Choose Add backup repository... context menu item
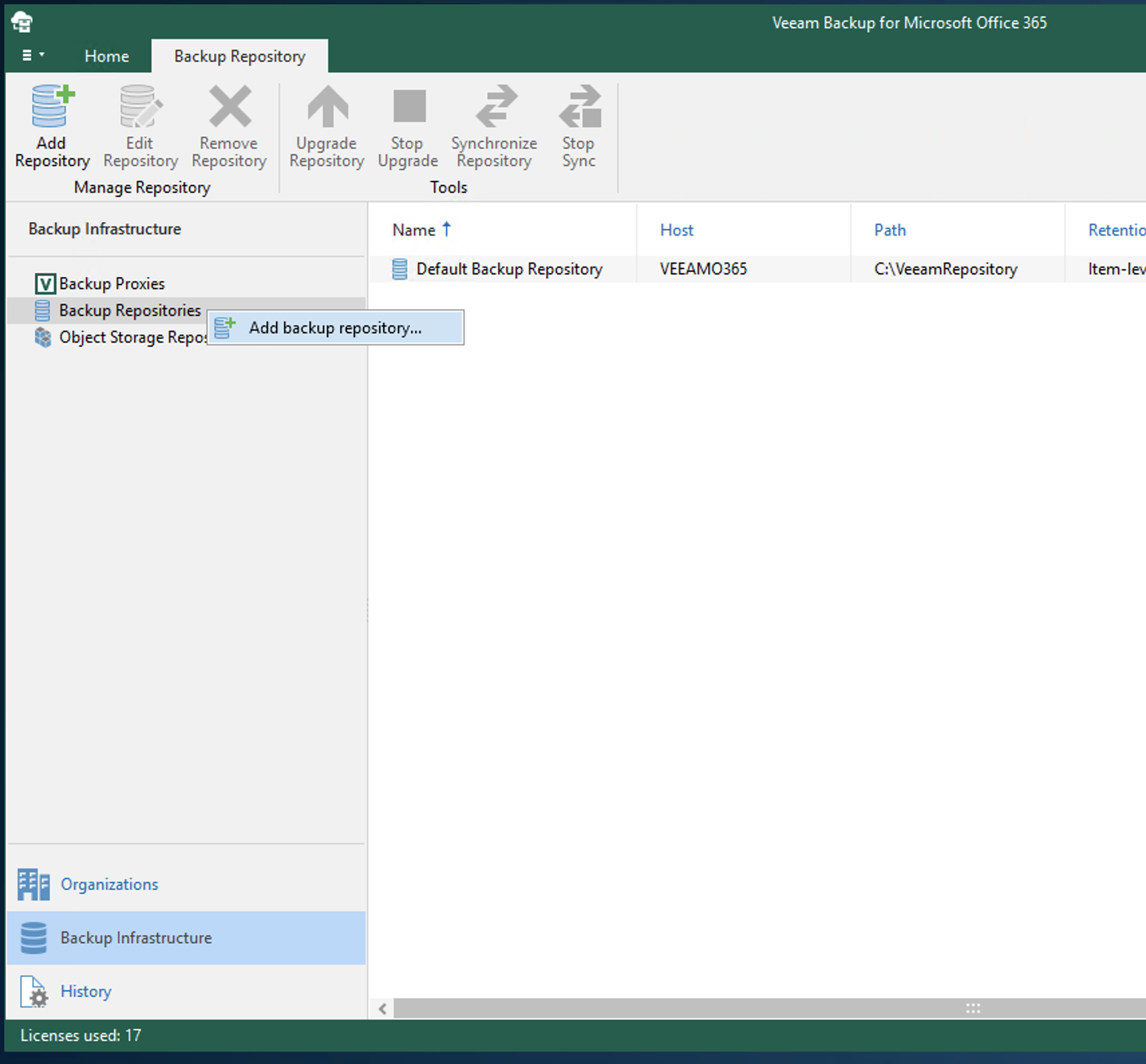The image size is (1146, 1064). click(x=335, y=328)
